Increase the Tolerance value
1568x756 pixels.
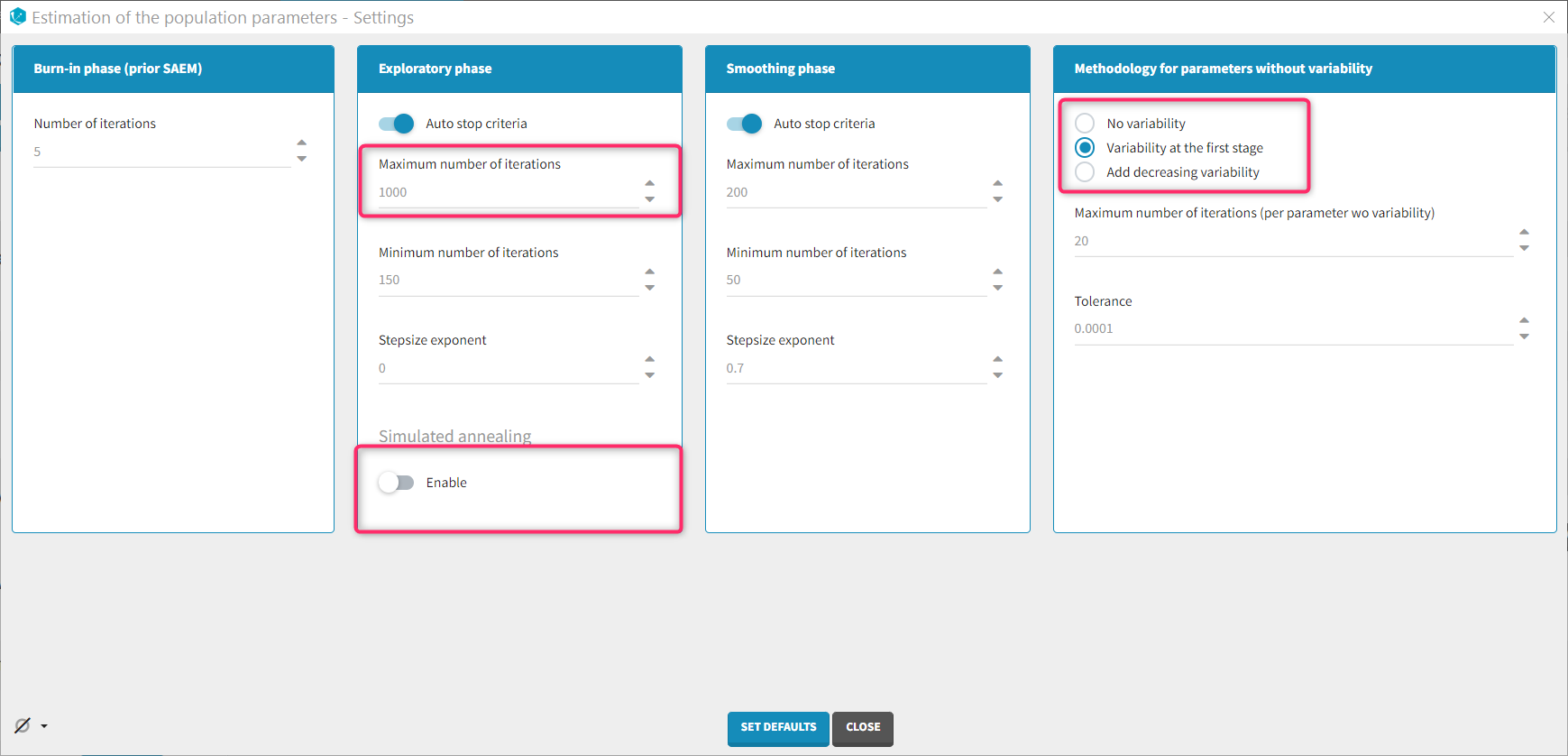(x=1524, y=320)
